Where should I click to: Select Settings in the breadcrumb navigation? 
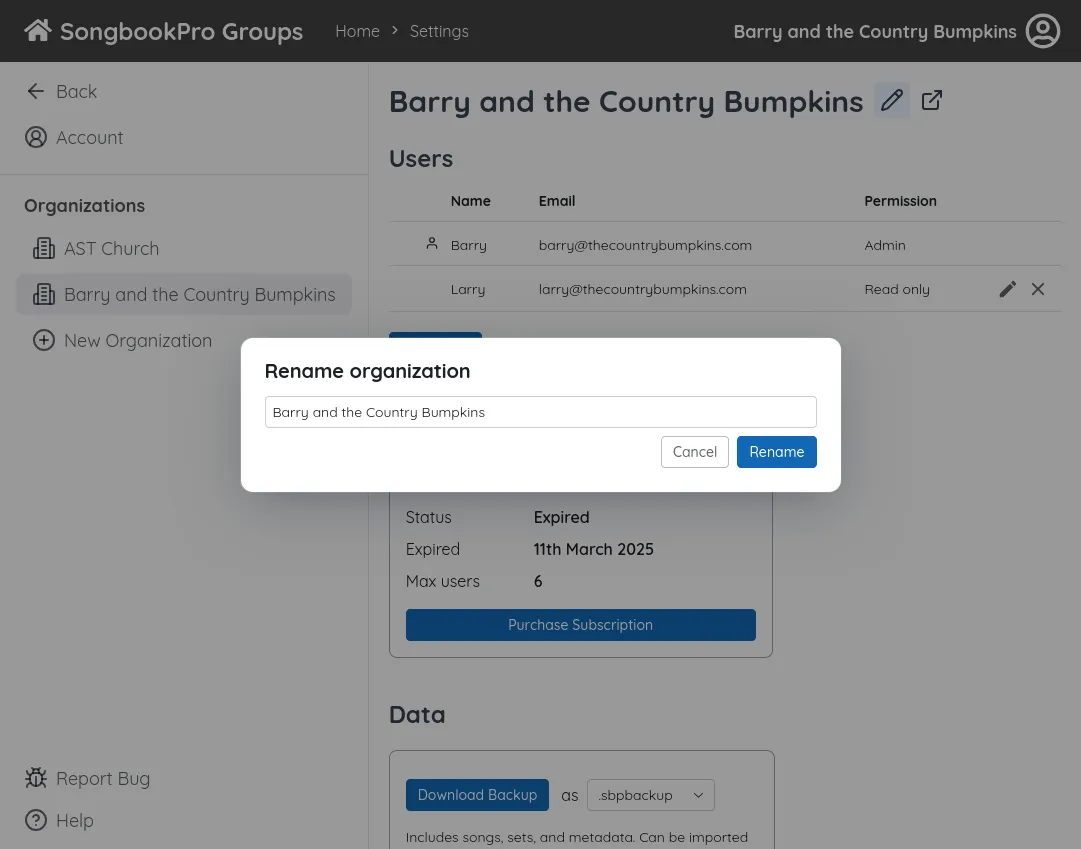click(x=439, y=31)
